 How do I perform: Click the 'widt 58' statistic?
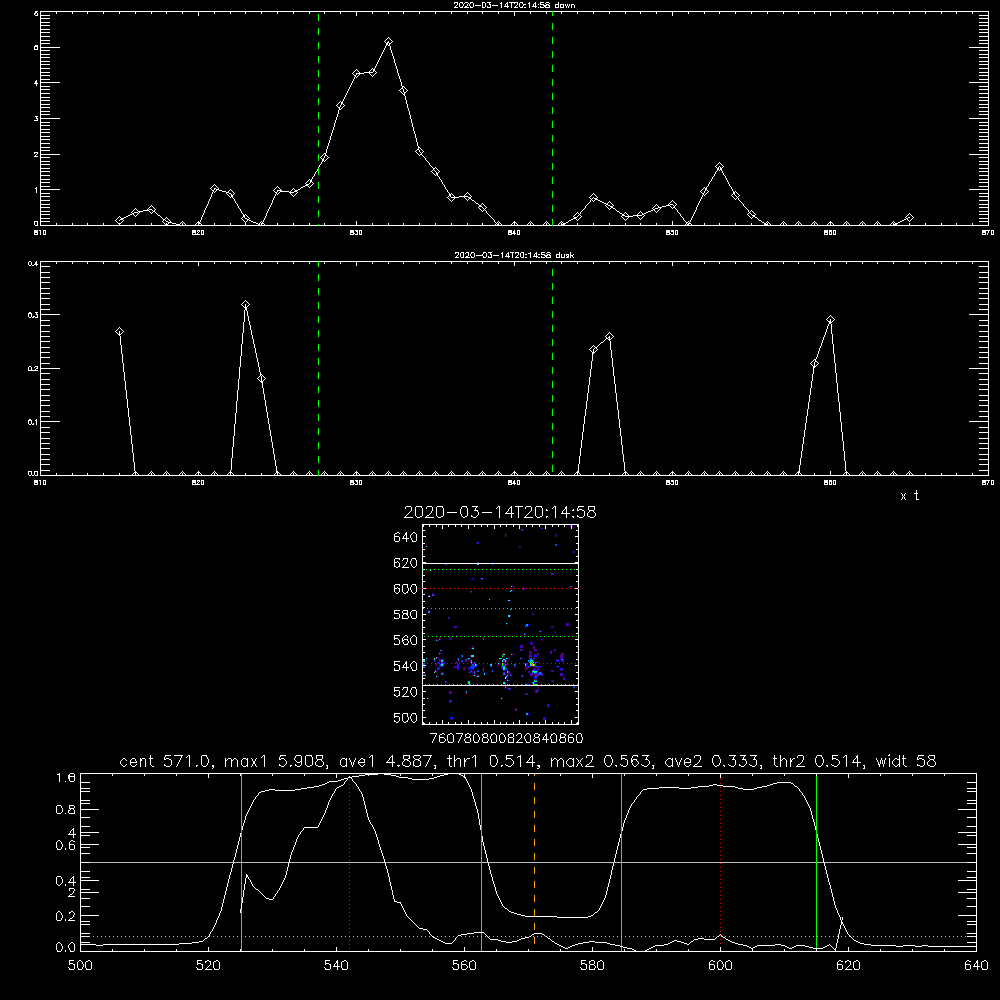coord(906,761)
